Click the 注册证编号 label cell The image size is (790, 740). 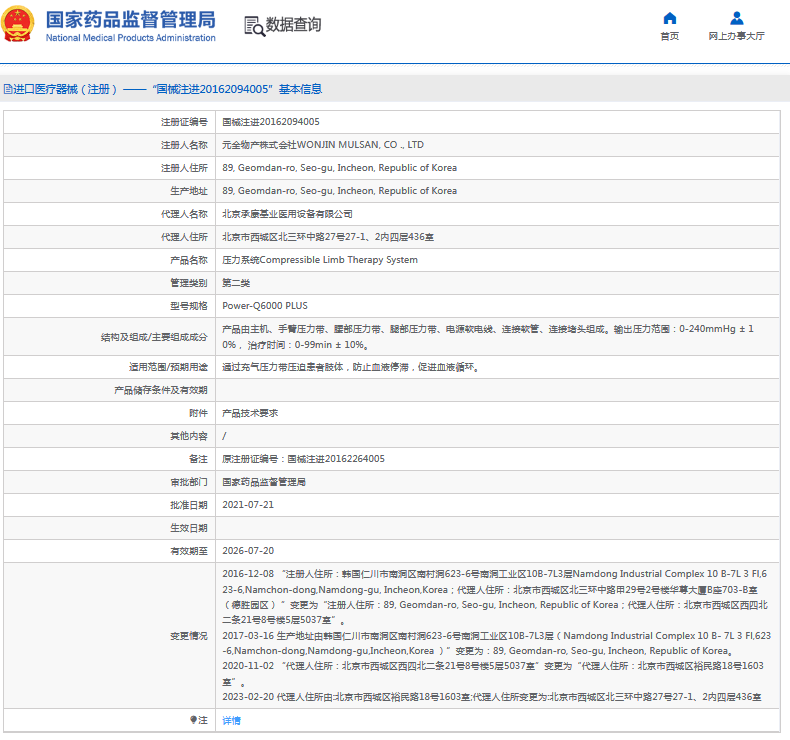coord(109,122)
